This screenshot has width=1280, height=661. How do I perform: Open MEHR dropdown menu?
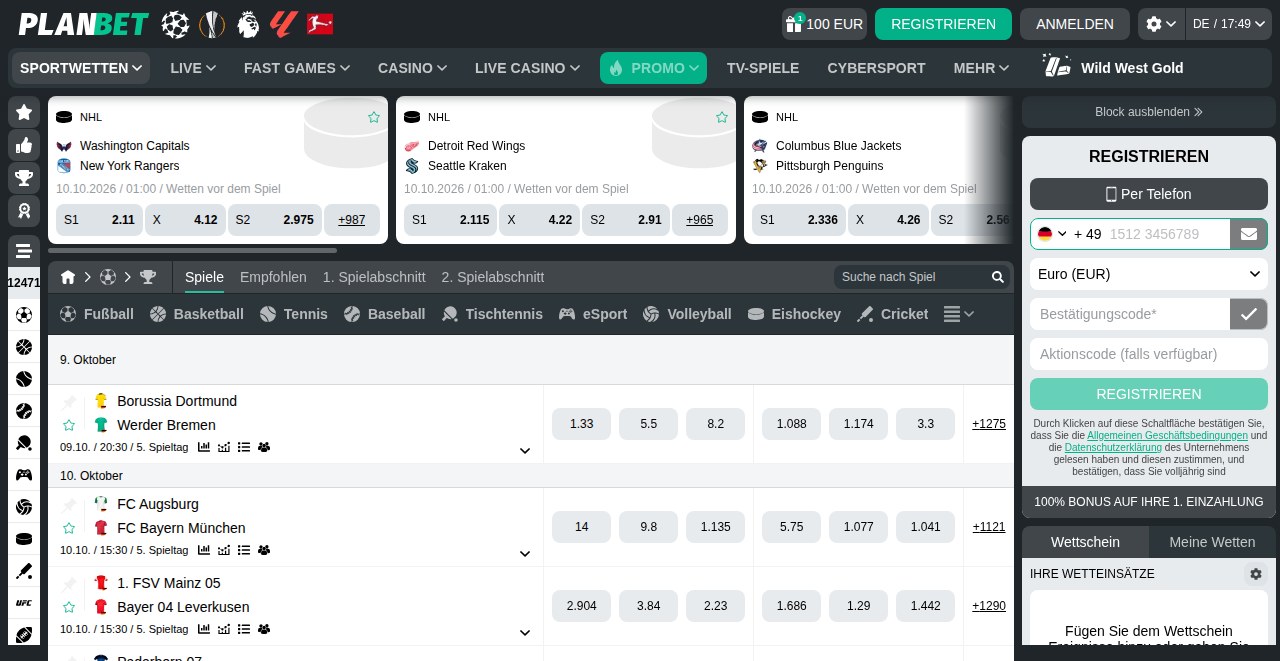click(981, 68)
